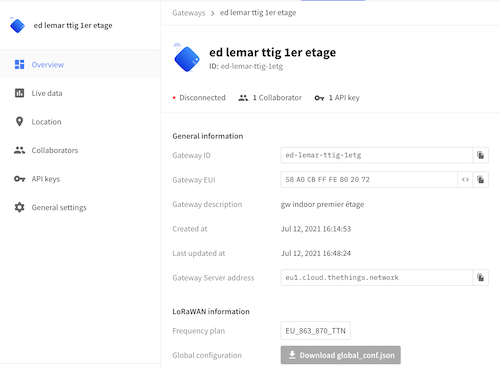Copy the Gateway Server address
The height and width of the screenshot is (369, 500).
click(481, 277)
